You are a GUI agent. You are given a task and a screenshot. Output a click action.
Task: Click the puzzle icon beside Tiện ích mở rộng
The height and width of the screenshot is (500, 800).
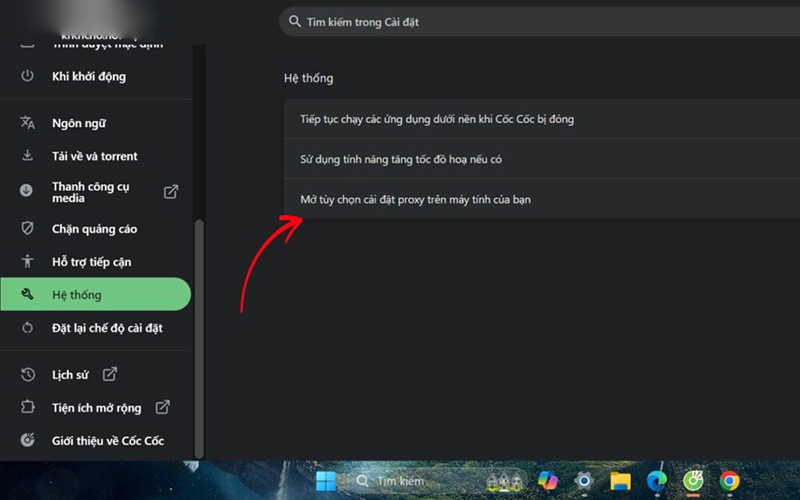pyautogui.click(x=28, y=407)
